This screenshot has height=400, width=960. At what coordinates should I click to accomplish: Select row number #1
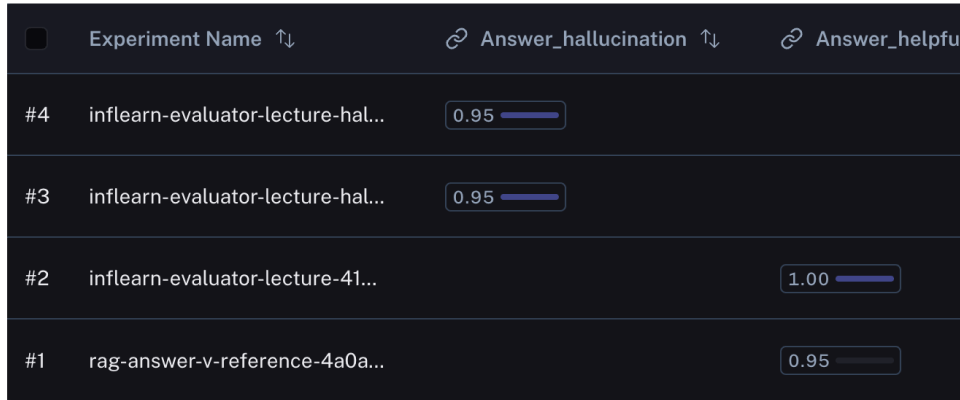35,361
